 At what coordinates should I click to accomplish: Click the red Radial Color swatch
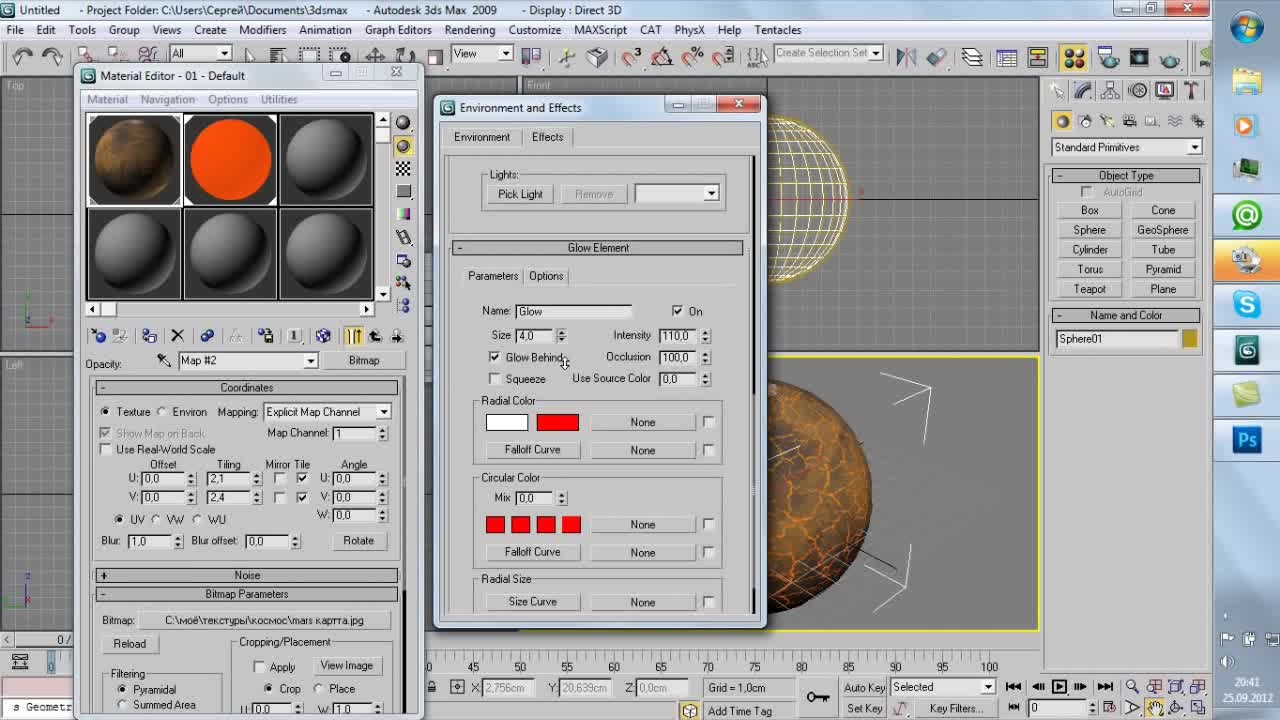[x=557, y=423]
